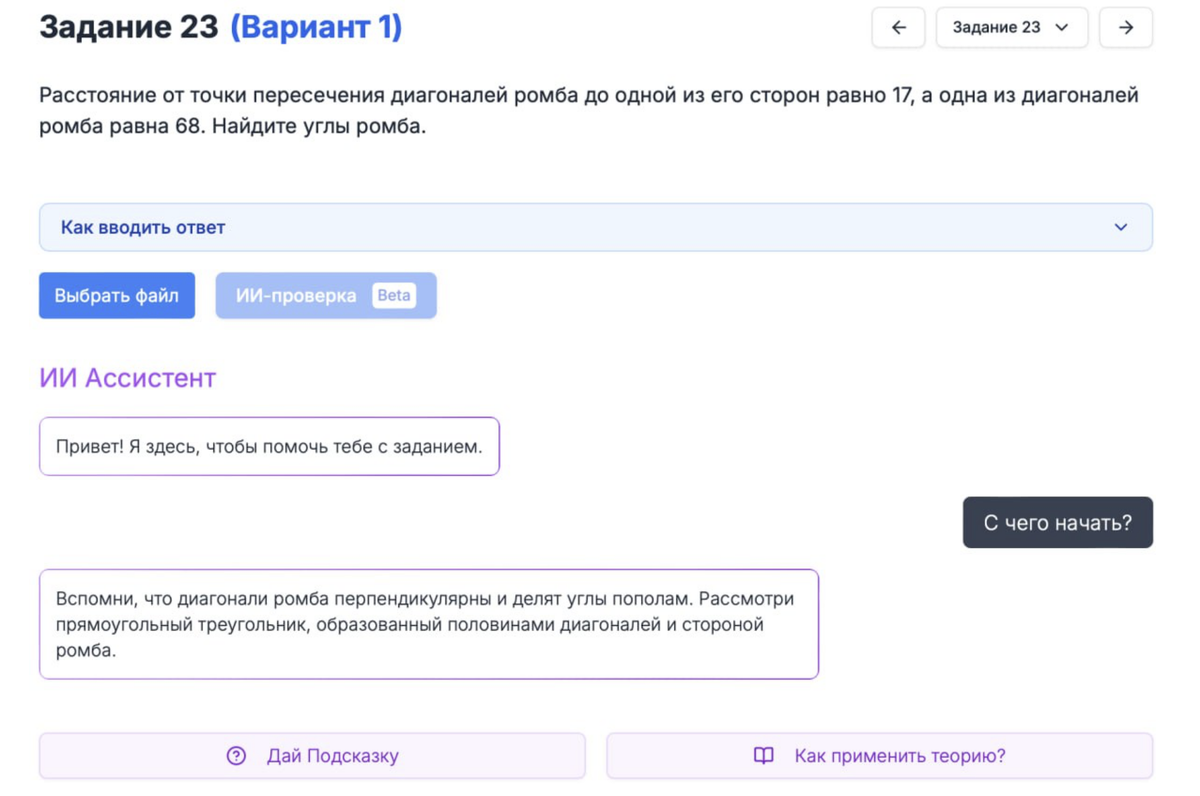Click the Дай Подсказку button

pyautogui.click(x=312, y=756)
